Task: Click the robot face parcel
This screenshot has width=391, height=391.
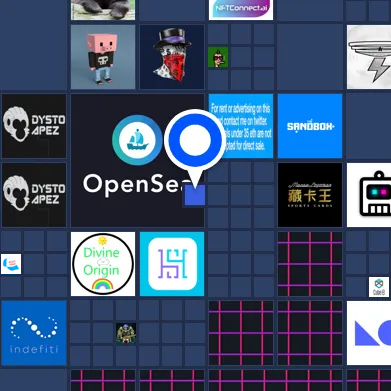Action: [x=369, y=195]
